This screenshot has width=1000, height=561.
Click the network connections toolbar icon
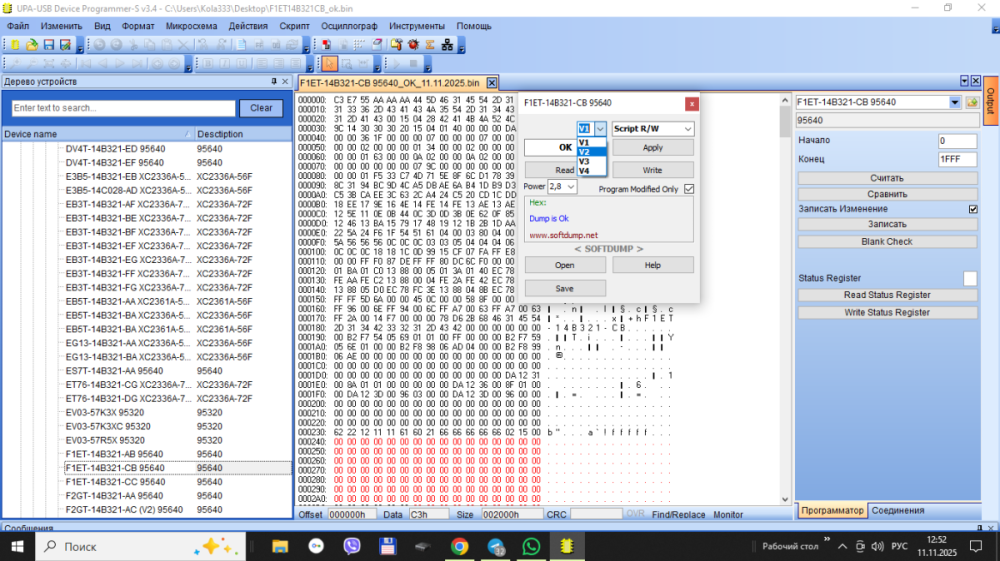point(447,45)
